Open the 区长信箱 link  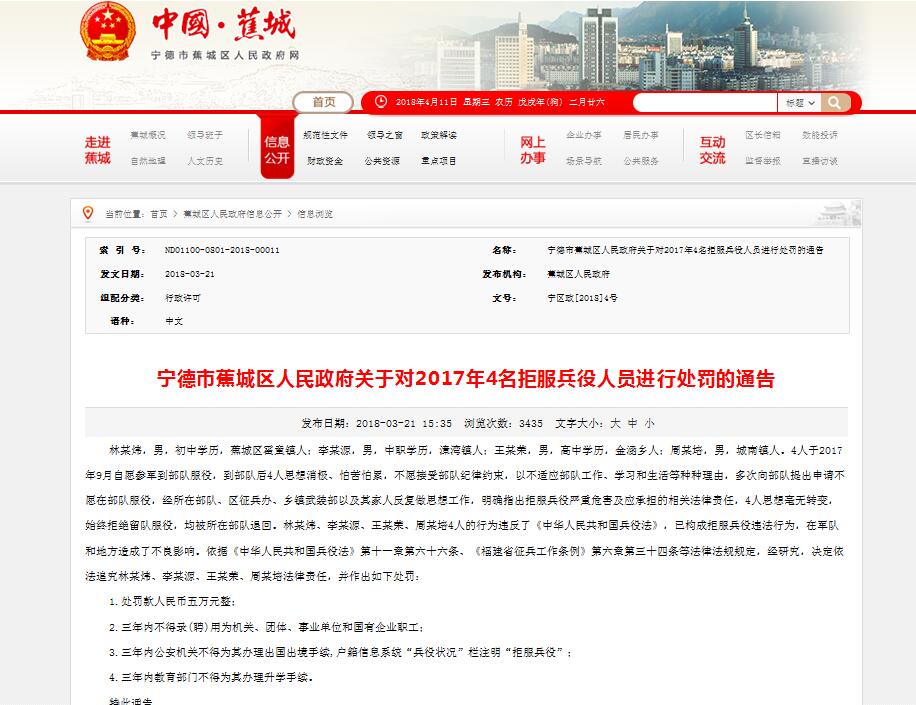coord(762,135)
